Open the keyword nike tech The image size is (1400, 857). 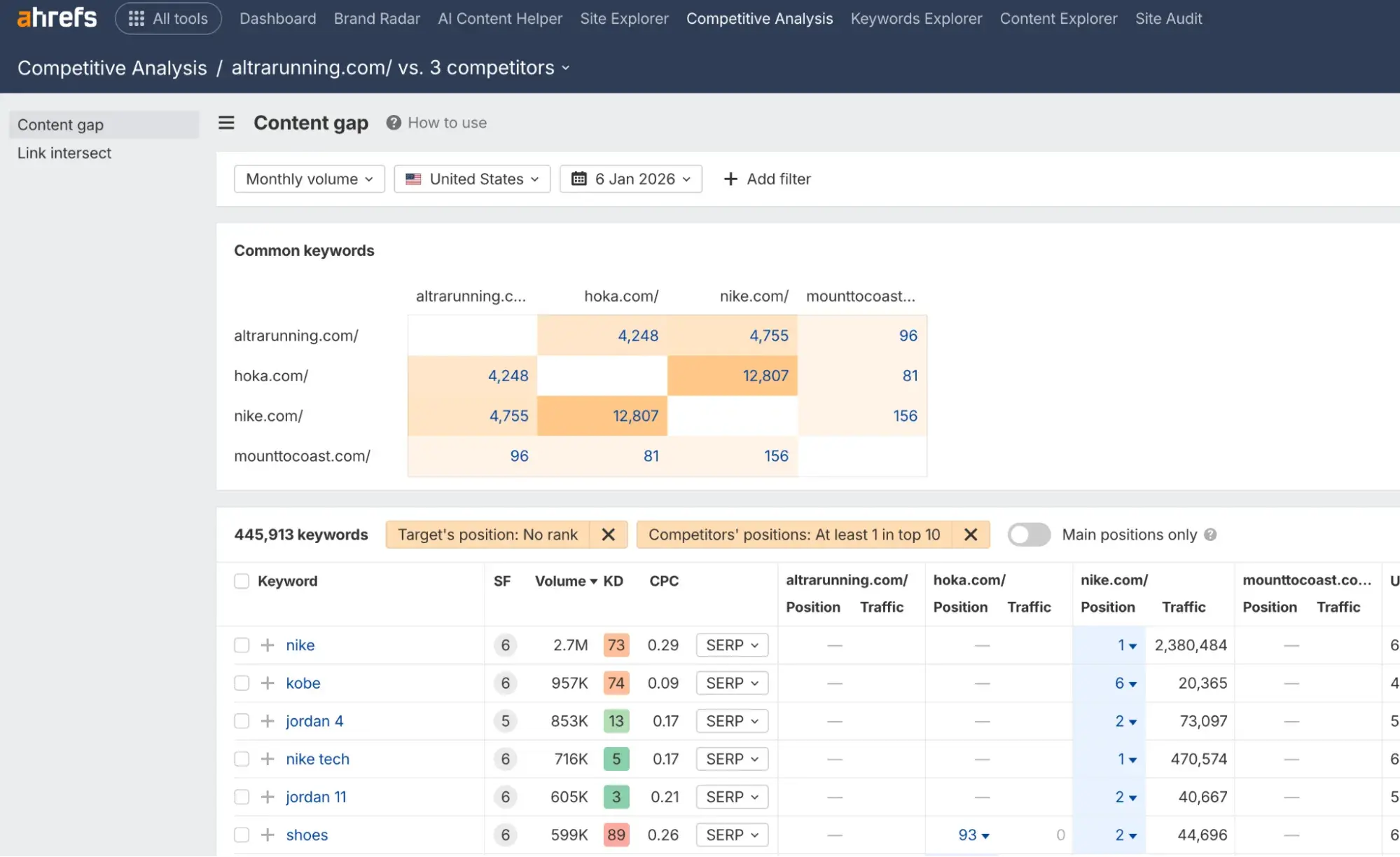[317, 758]
